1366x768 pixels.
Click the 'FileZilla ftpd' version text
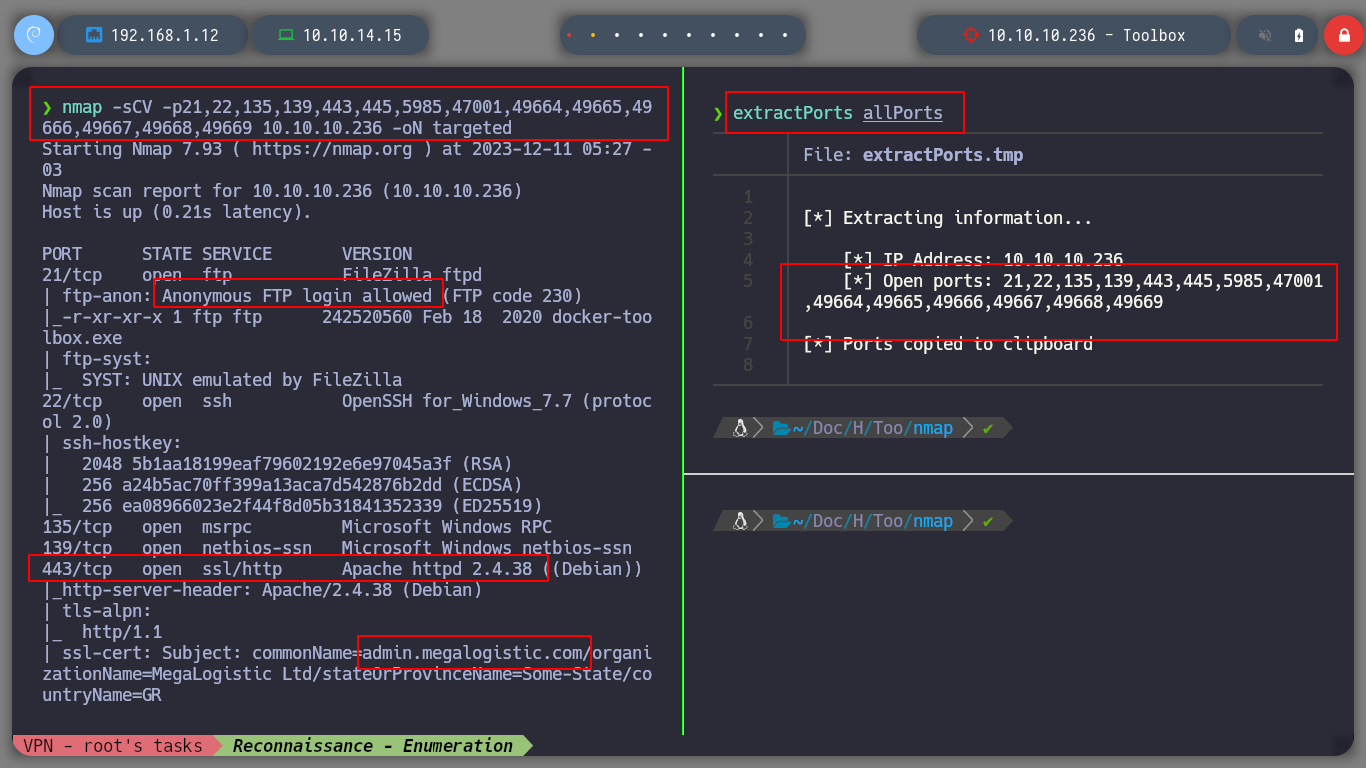click(x=412, y=275)
